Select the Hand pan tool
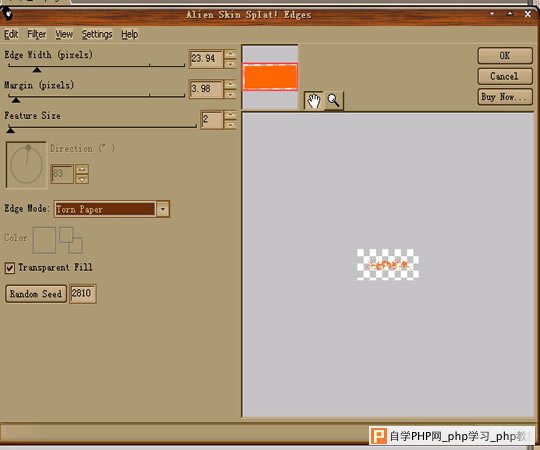This screenshot has width=540, height=450. point(313,101)
